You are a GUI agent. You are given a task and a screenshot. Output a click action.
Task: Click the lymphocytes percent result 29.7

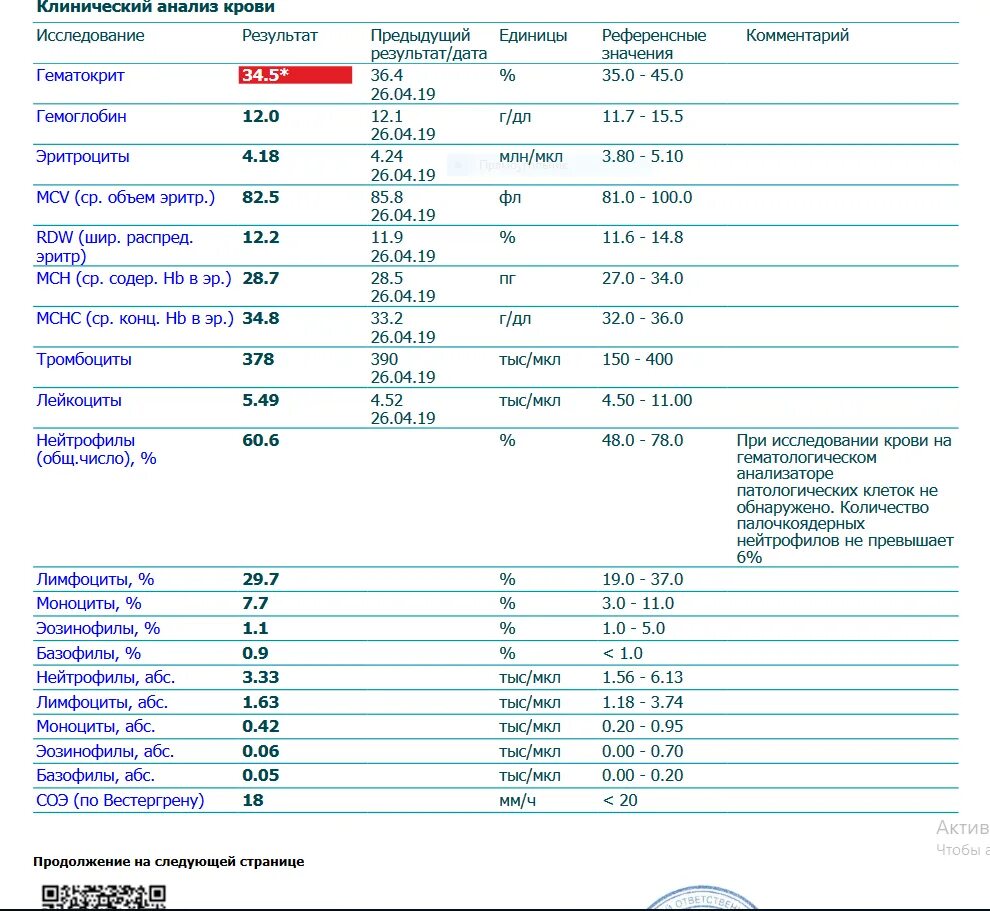261,580
